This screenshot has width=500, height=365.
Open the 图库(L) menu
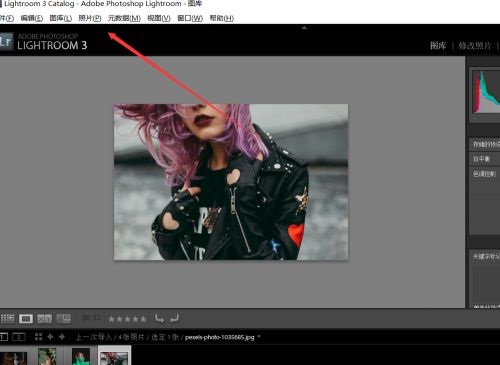[61, 18]
